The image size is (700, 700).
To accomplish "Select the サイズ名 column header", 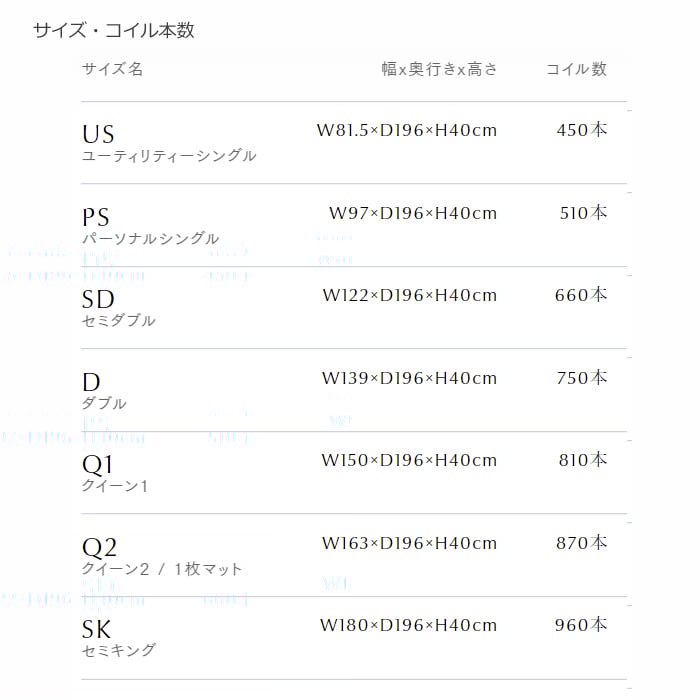I will 112,69.
